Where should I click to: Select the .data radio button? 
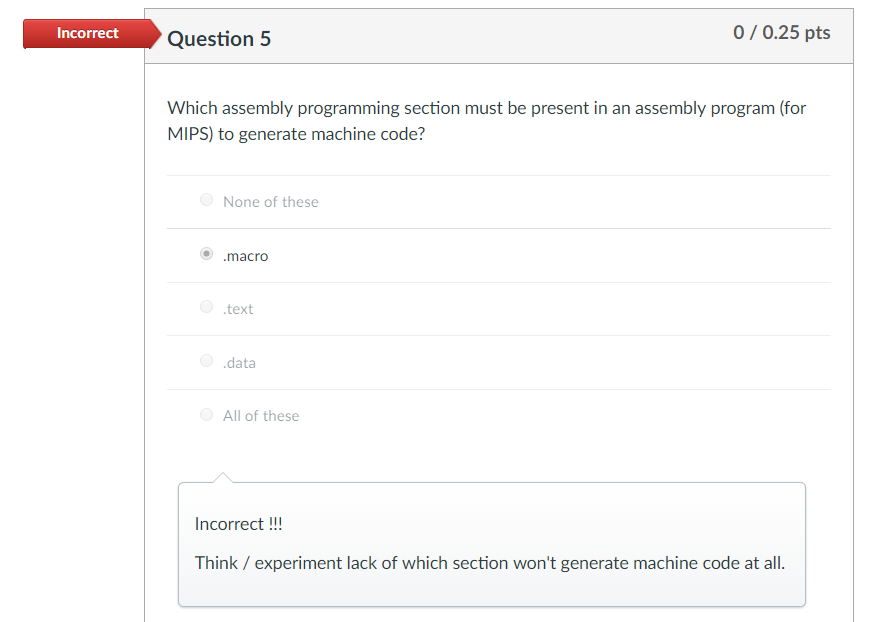(x=206, y=360)
